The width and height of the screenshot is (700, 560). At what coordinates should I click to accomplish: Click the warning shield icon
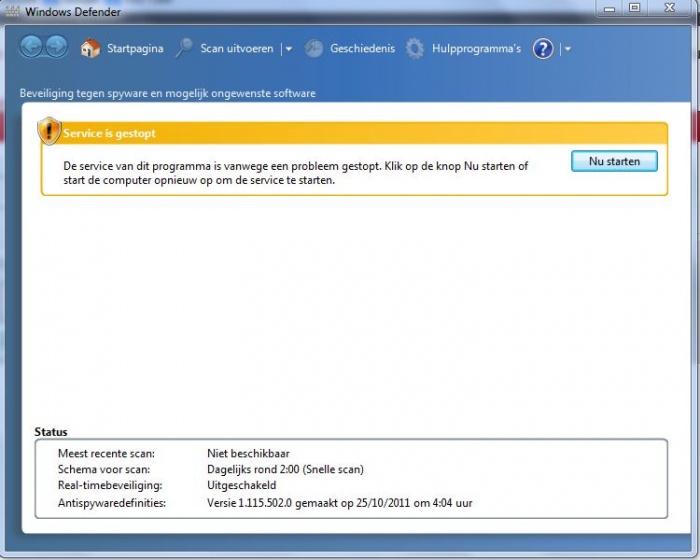[49, 131]
